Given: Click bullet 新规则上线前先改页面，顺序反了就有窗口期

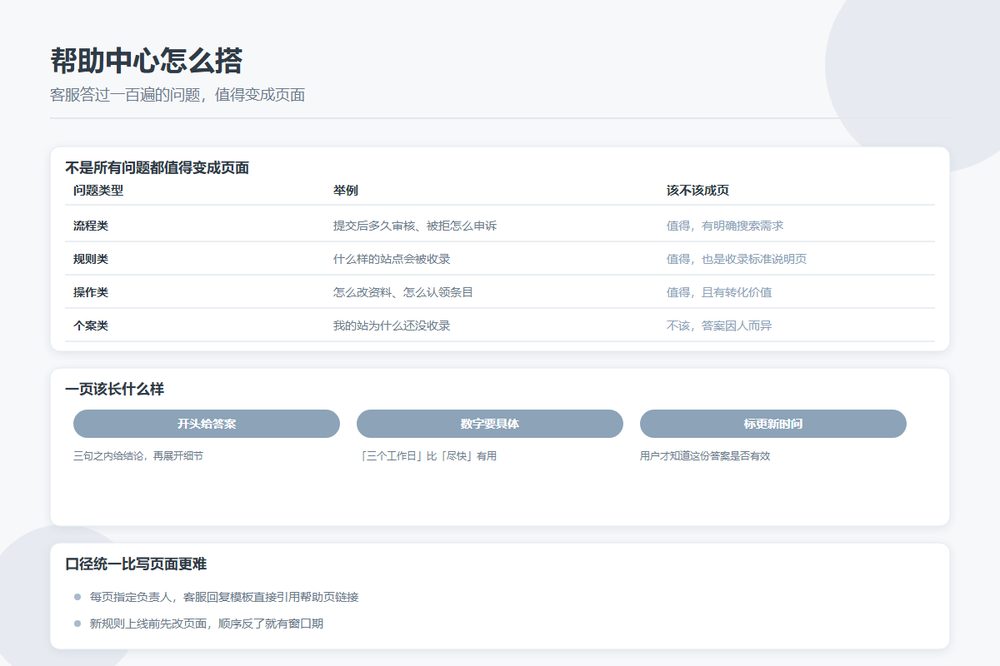Looking at the screenshot, I should 207,624.
